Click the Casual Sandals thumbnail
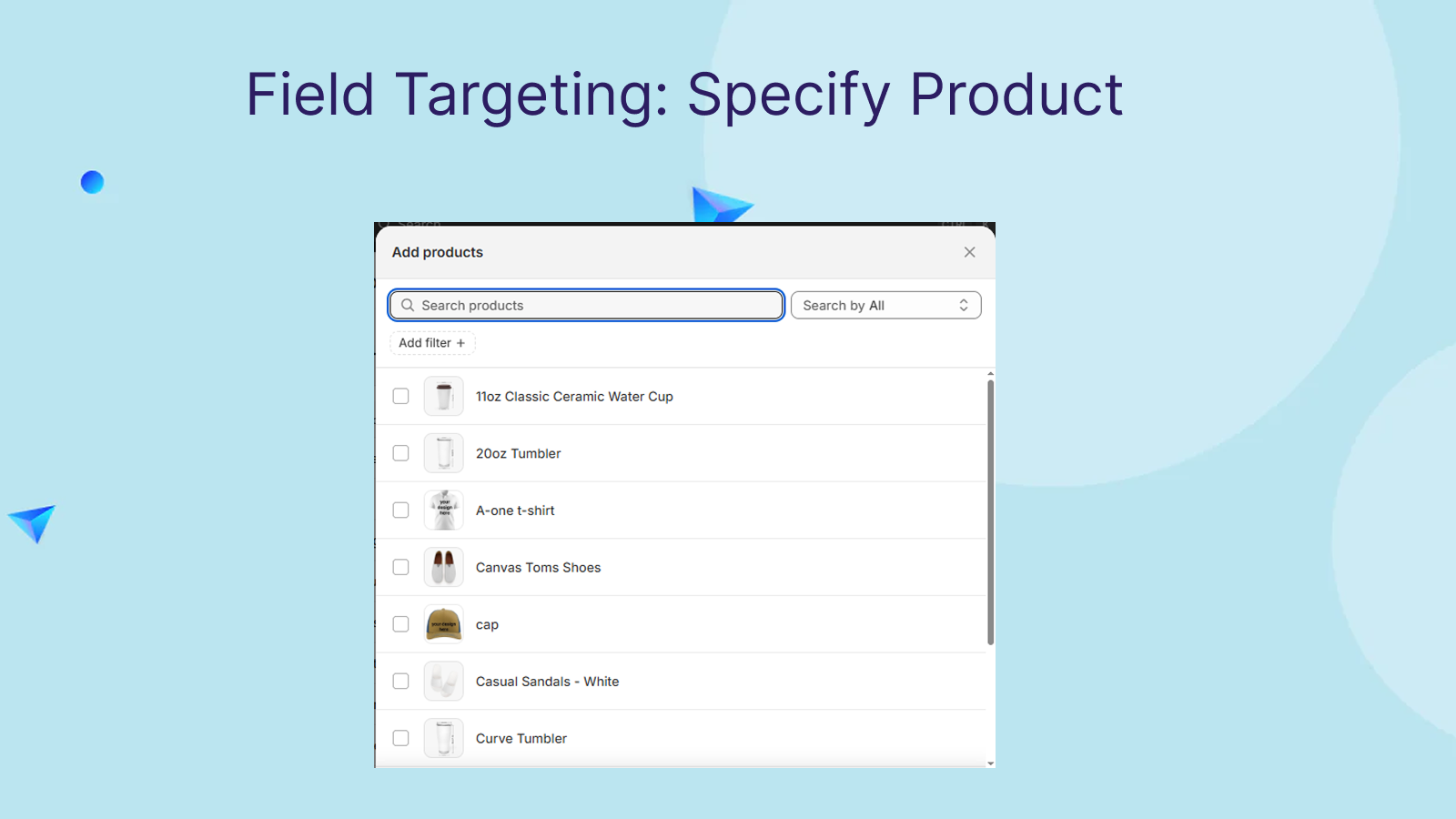 444,682
